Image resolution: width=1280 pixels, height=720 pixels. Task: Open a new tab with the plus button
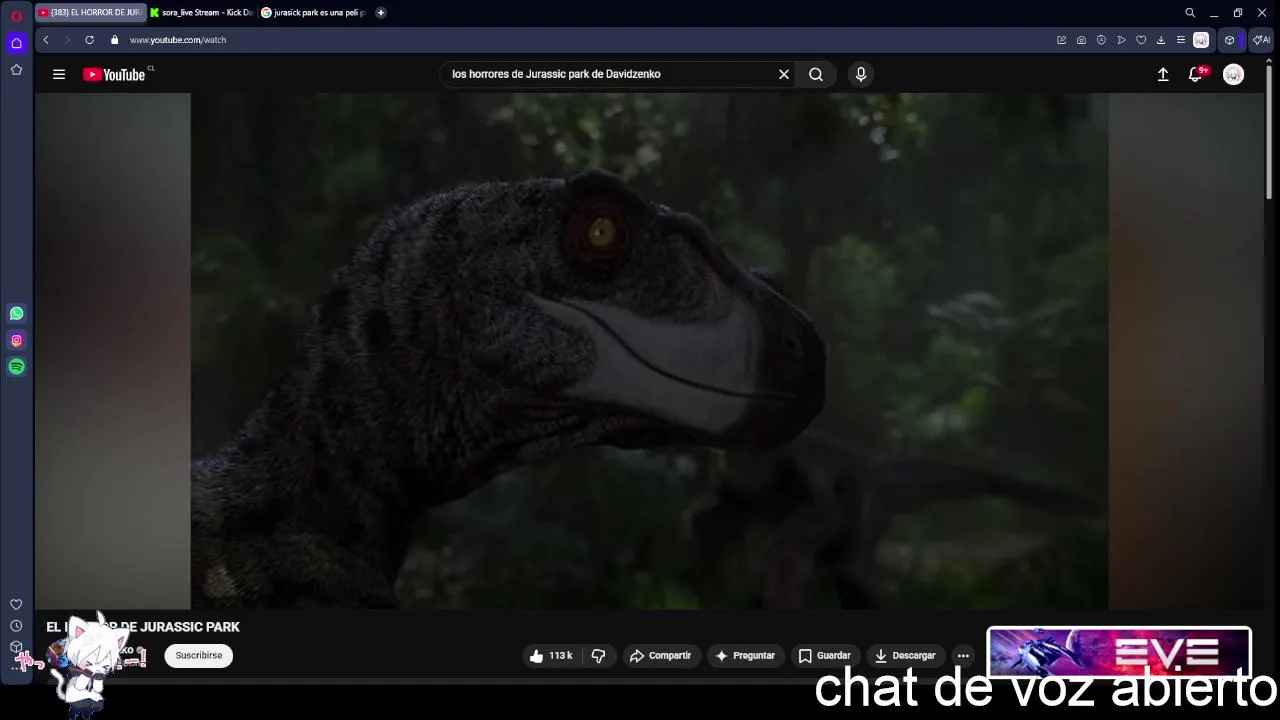(x=381, y=13)
